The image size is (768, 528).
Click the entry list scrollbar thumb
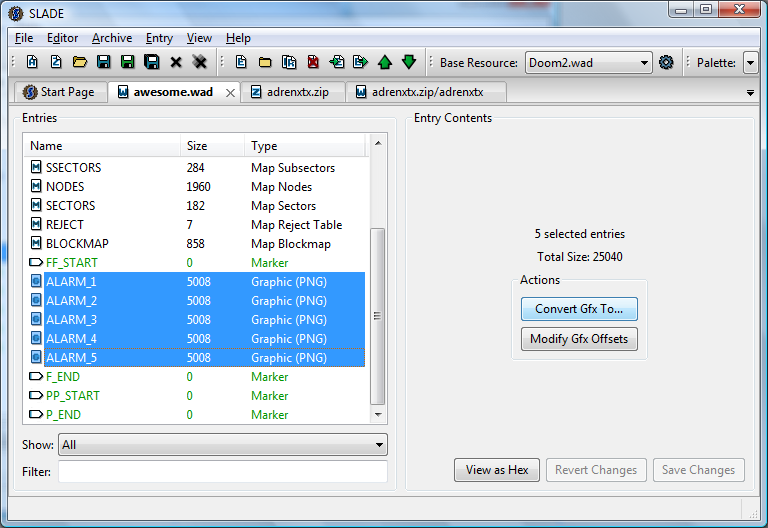point(377,316)
